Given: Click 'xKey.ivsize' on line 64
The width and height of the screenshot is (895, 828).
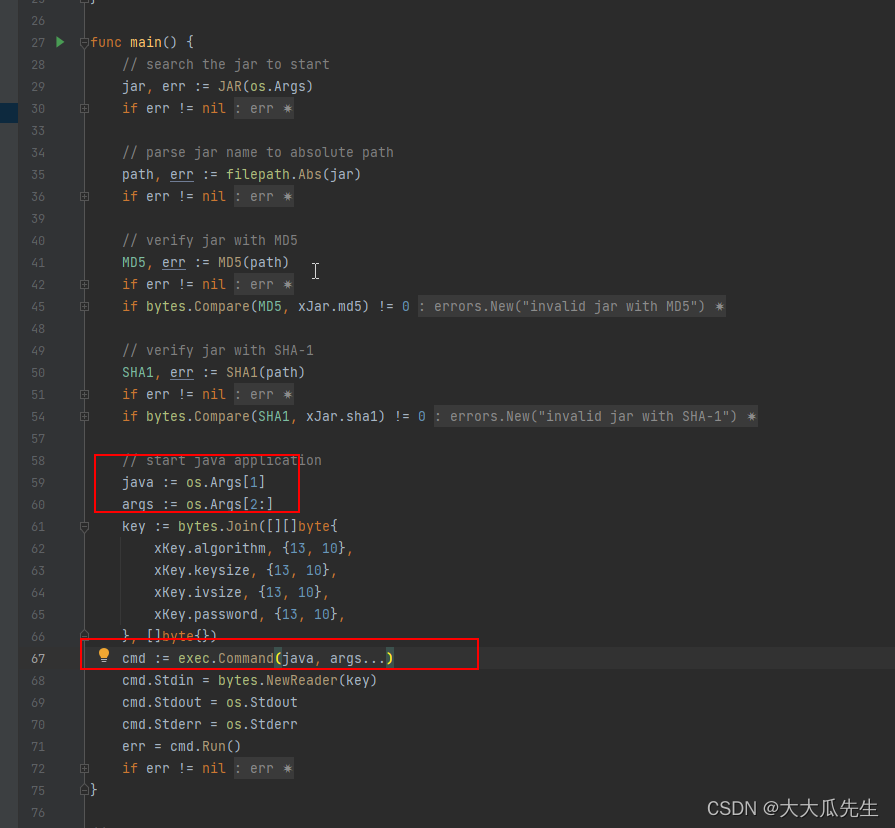Looking at the screenshot, I should (x=198, y=592).
